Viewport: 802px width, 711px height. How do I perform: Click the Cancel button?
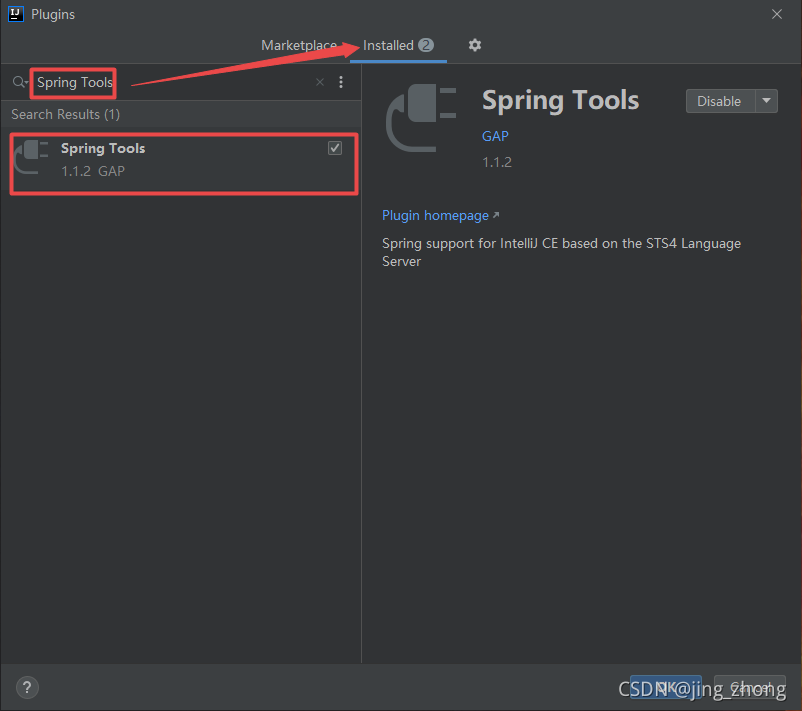(750, 688)
